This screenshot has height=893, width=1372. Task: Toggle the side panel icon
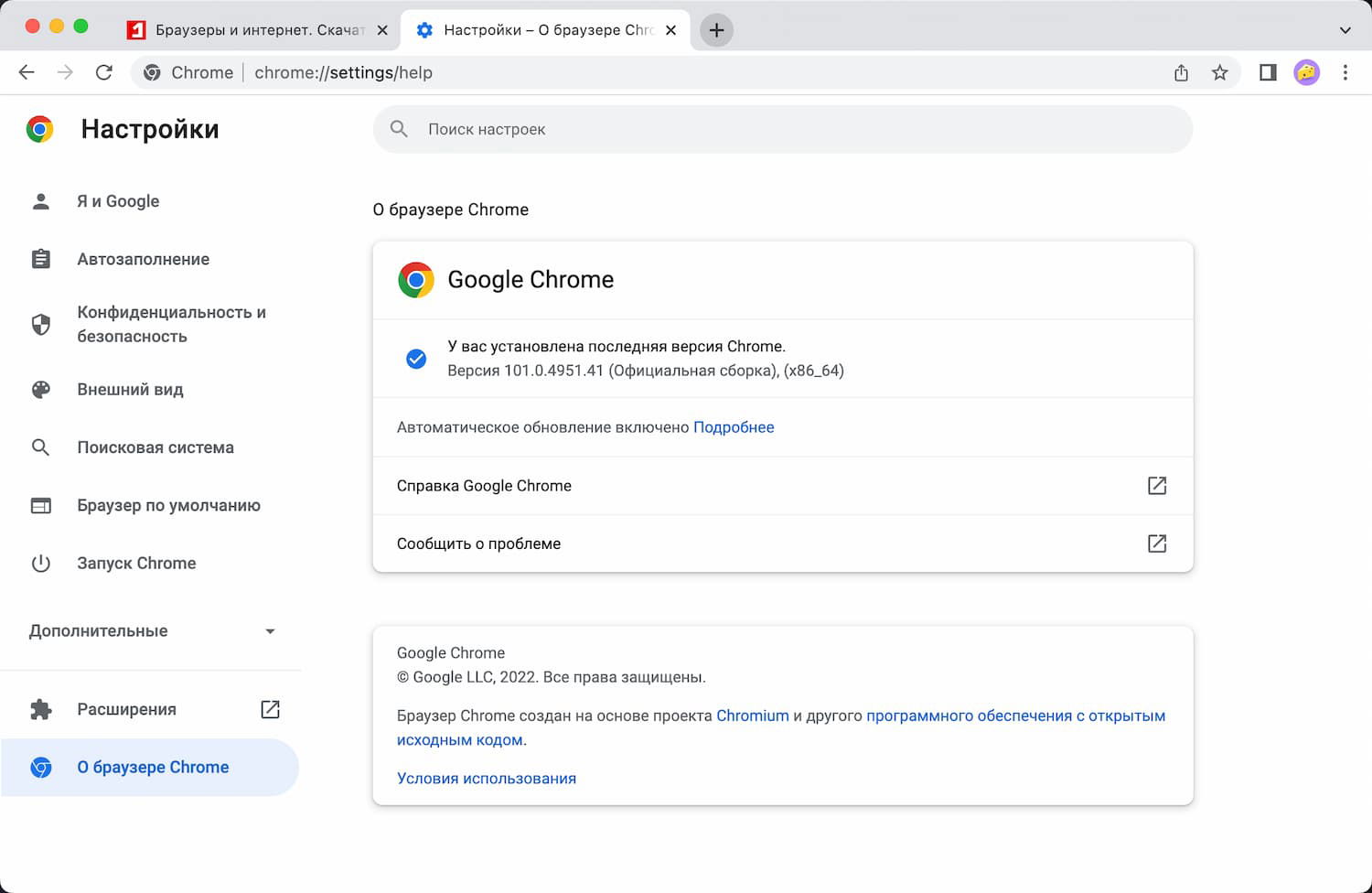click(x=1268, y=72)
